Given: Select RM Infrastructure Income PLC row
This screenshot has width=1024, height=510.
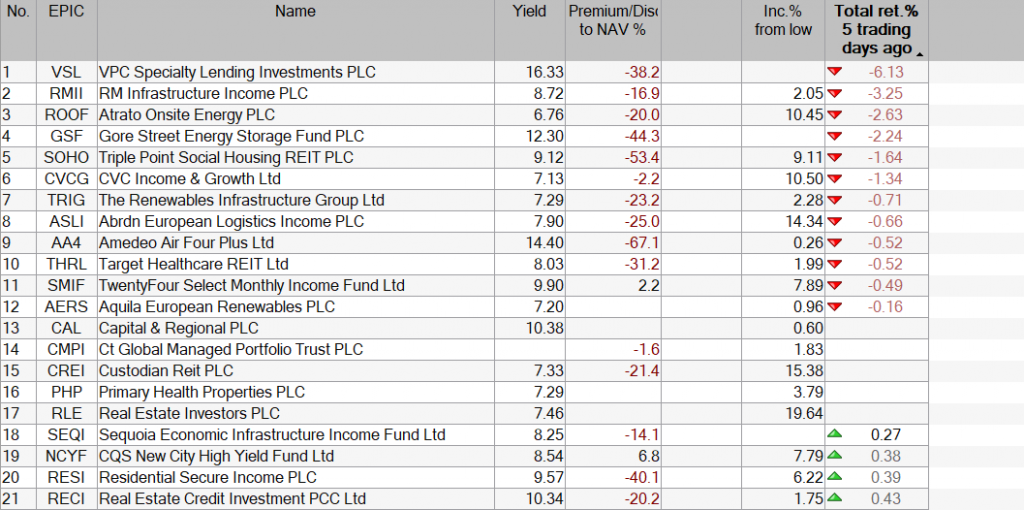Looking at the screenshot, I should [464, 93].
